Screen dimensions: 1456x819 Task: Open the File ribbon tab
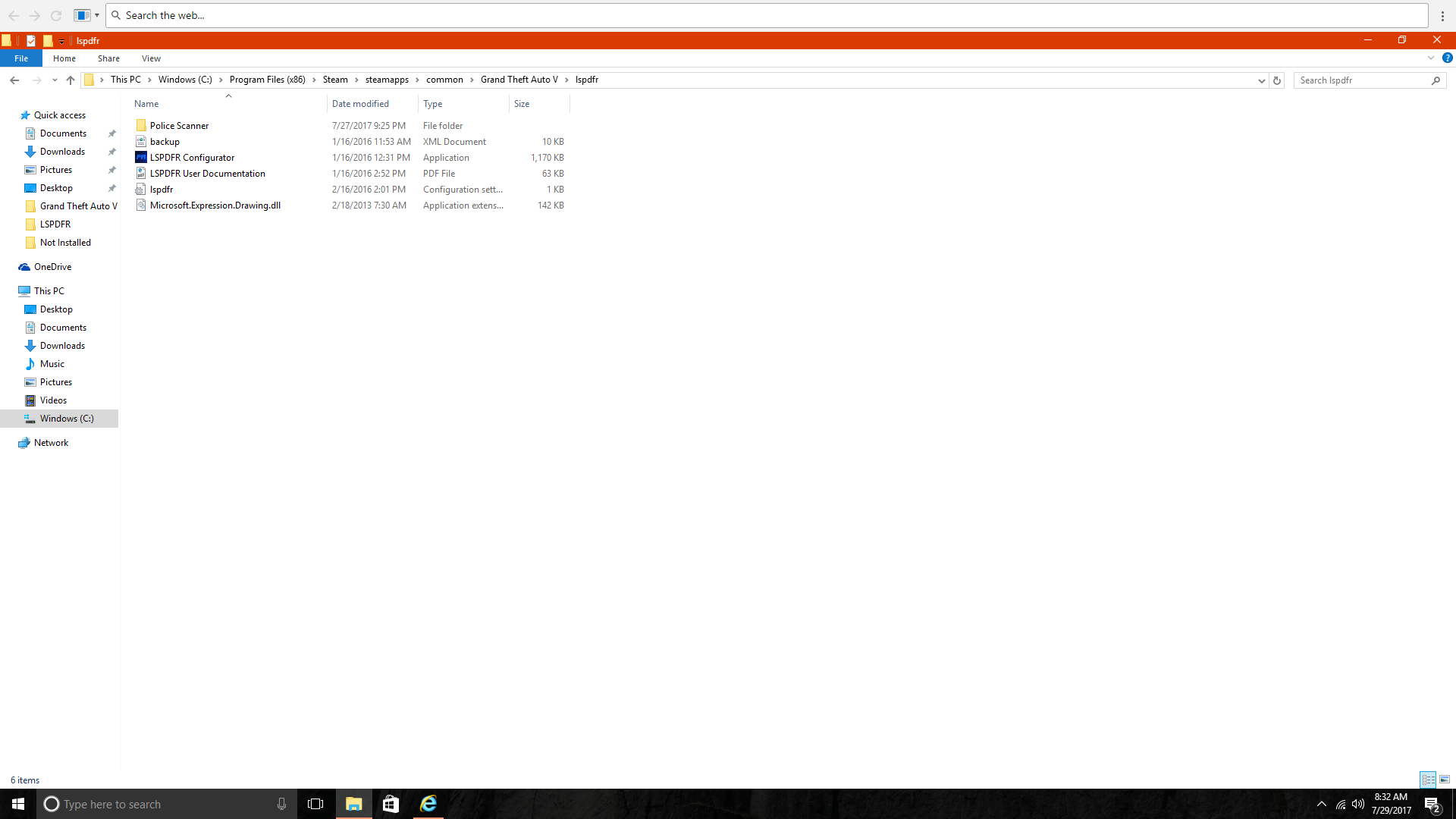pyautogui.click(x=21, y=58)
